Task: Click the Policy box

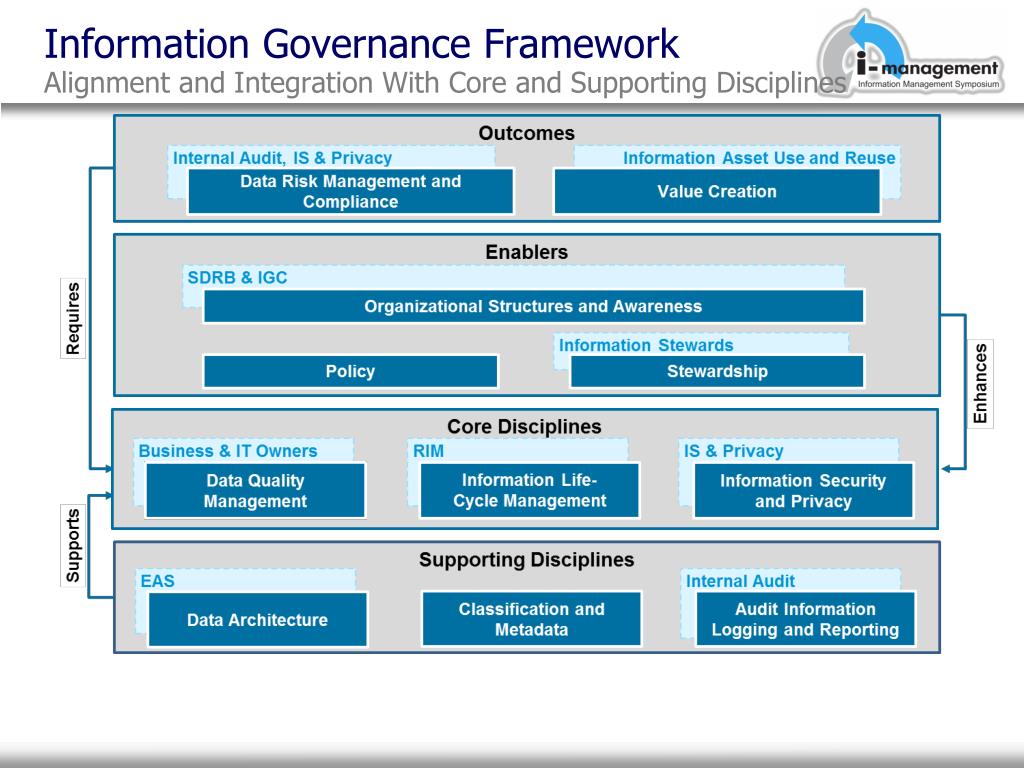Action: [351, 372]
